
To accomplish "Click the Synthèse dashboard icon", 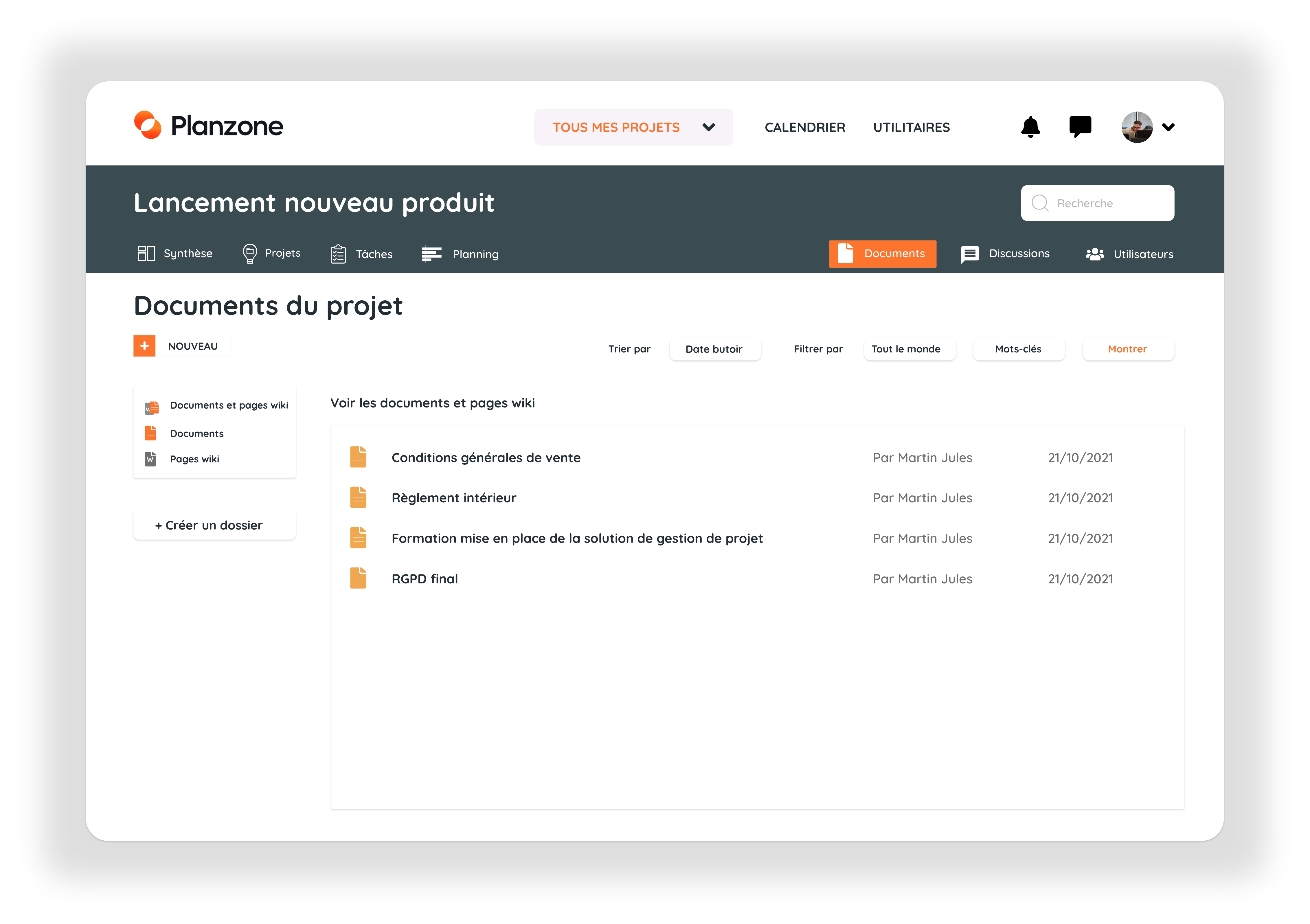I will pyautogui.click(x=146, y=253).
